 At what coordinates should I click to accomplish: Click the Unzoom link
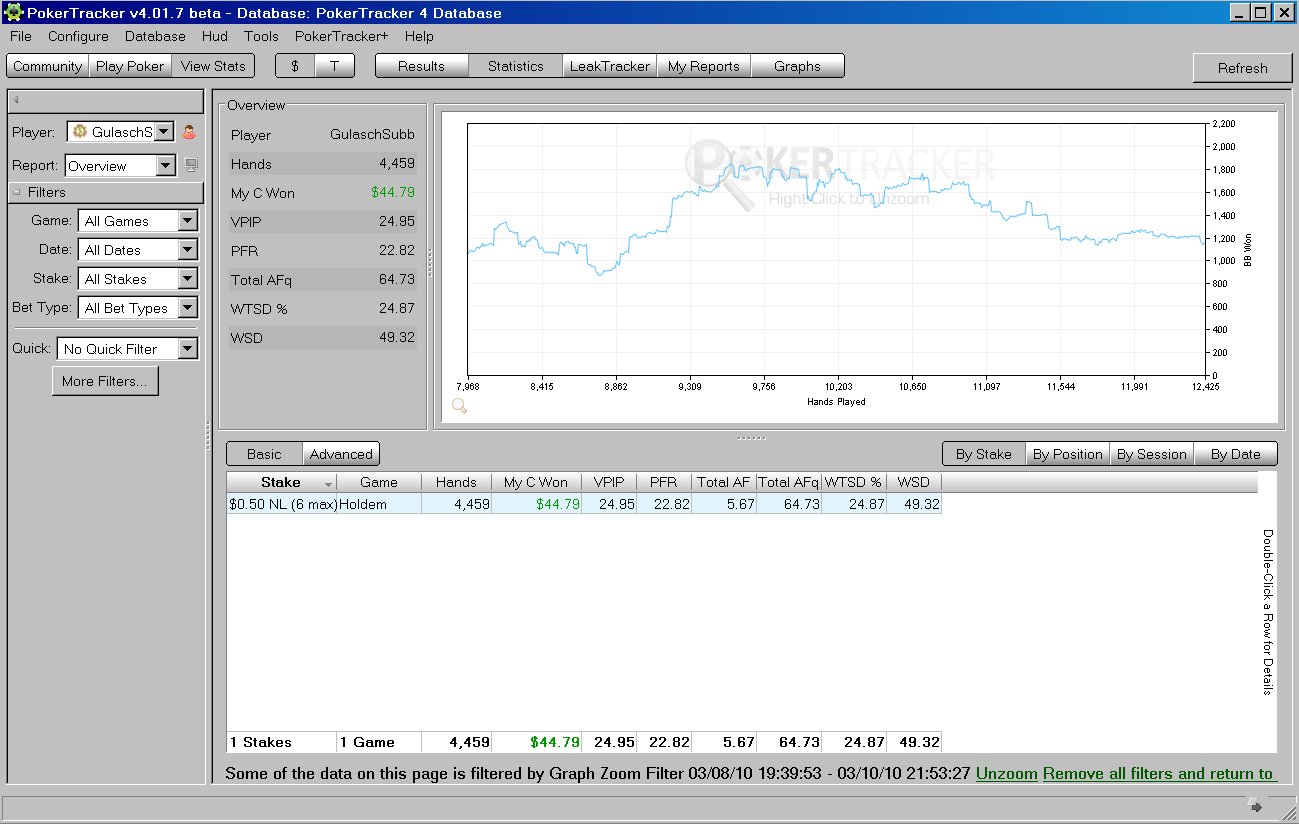tap(1007, 773)
